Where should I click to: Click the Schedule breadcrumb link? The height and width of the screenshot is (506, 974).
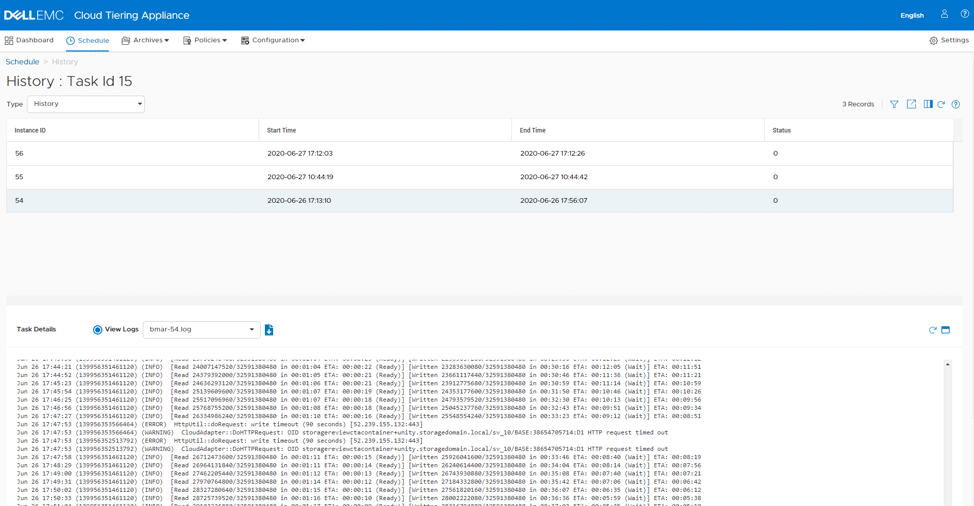click(x=22, y=61)
